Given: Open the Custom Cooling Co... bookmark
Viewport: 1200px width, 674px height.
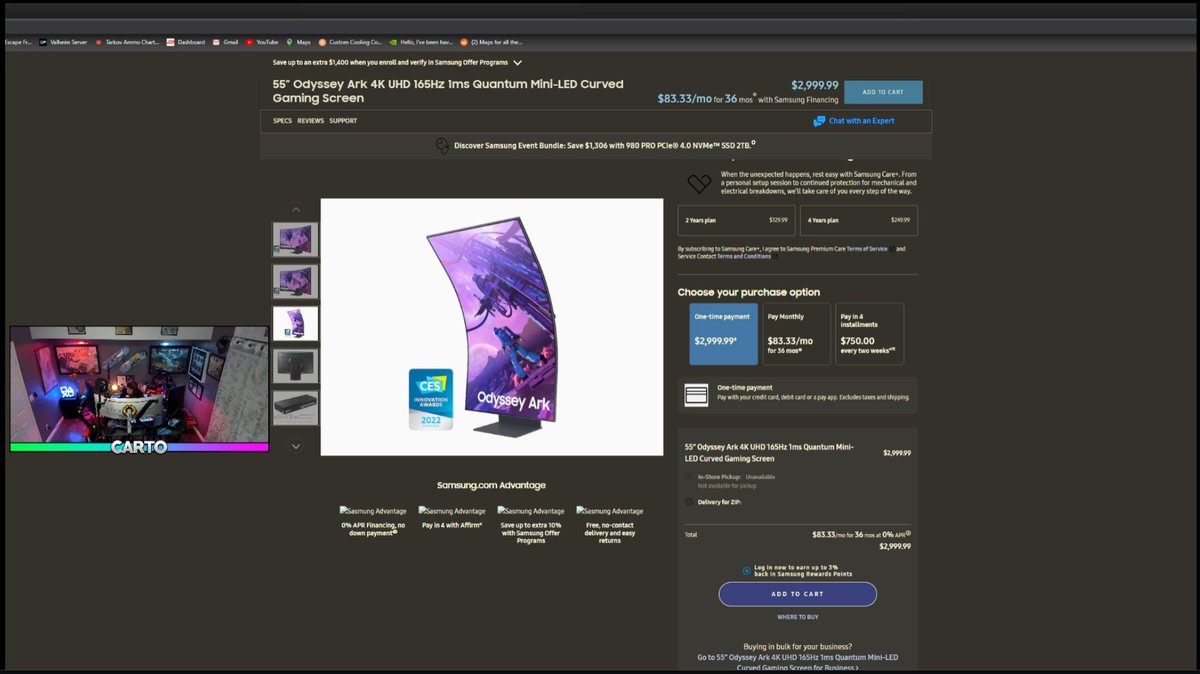Looking at the screenshot, I should click(350, 42).
